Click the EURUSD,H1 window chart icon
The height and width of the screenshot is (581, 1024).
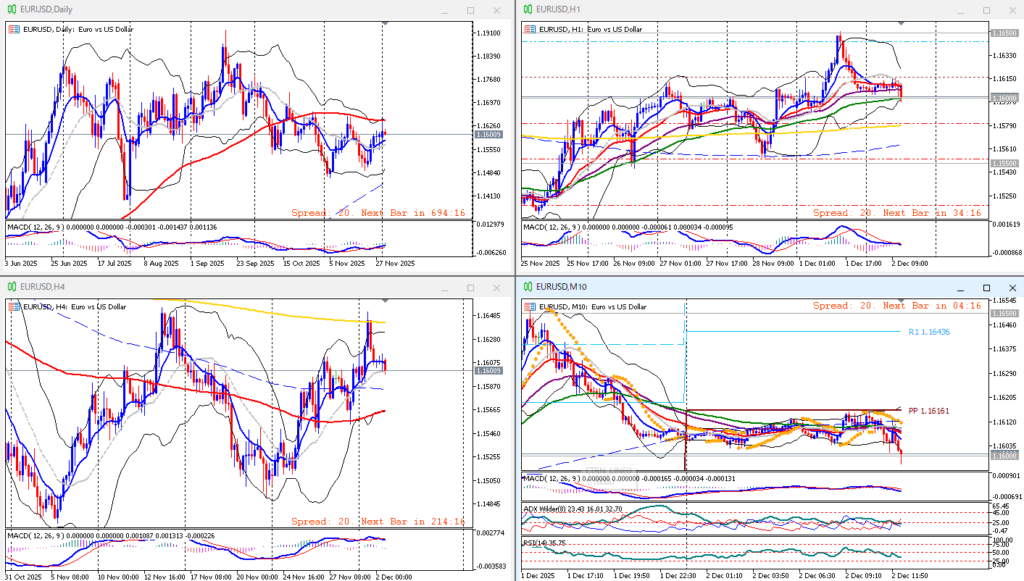[527, 9]
